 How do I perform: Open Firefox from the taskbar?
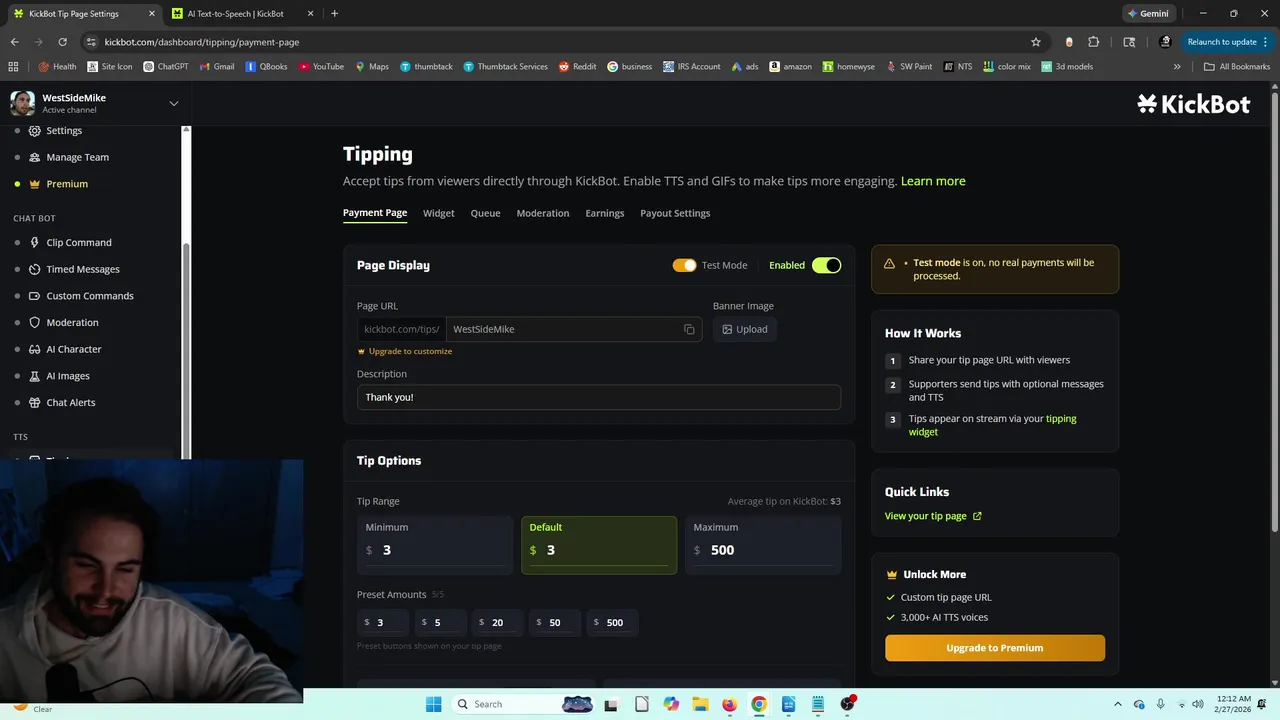pyautogui.click(x=729, y=704)
